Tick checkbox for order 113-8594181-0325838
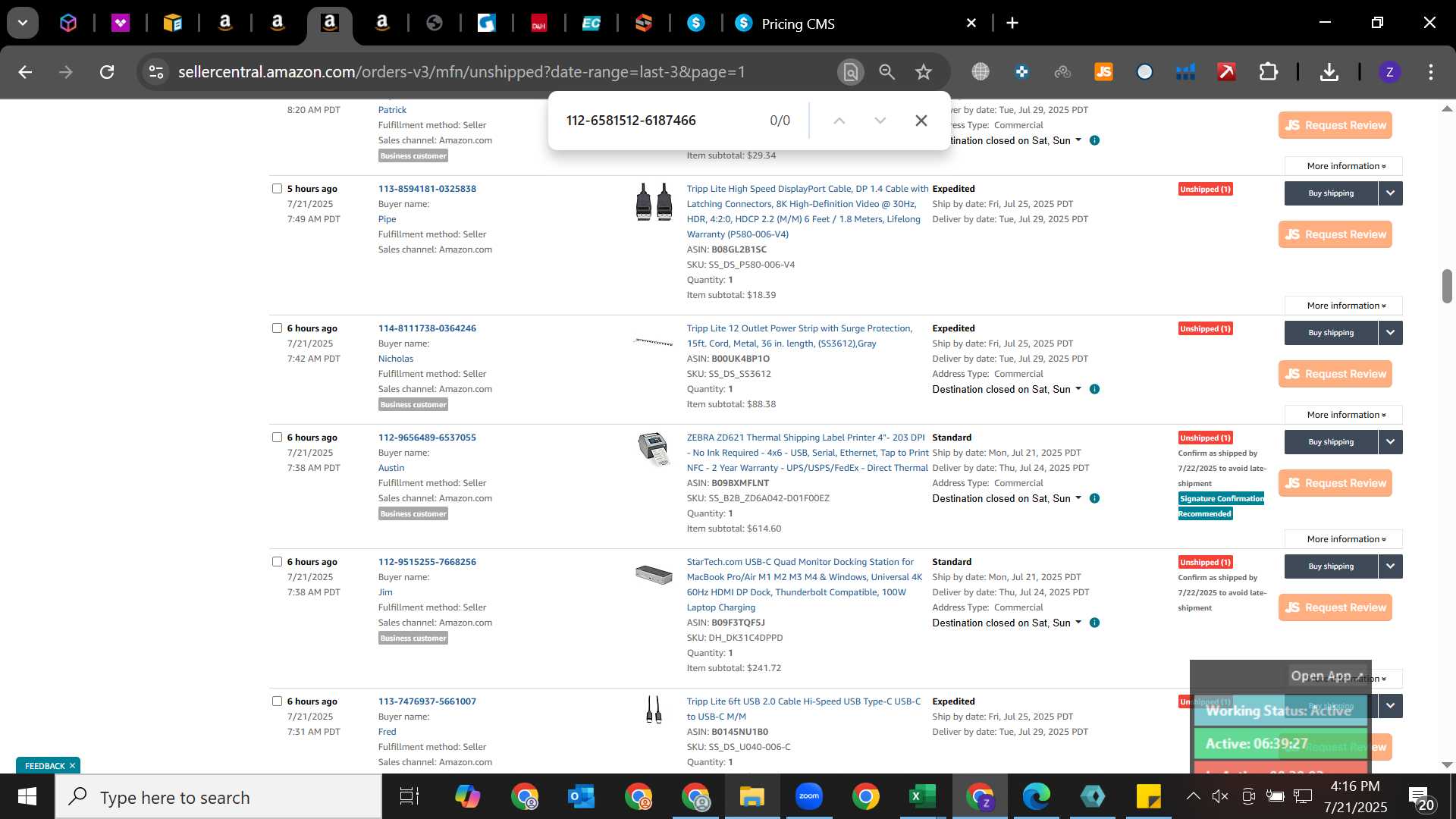 pos(277,189)
